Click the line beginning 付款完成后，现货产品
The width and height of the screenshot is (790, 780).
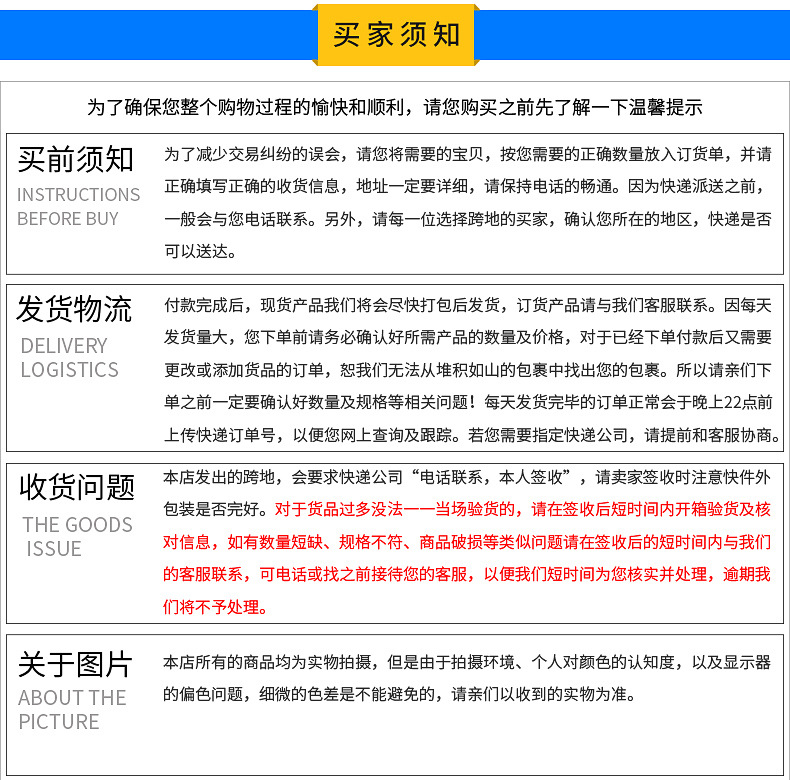pyautogui.click(x=467, y=306)
